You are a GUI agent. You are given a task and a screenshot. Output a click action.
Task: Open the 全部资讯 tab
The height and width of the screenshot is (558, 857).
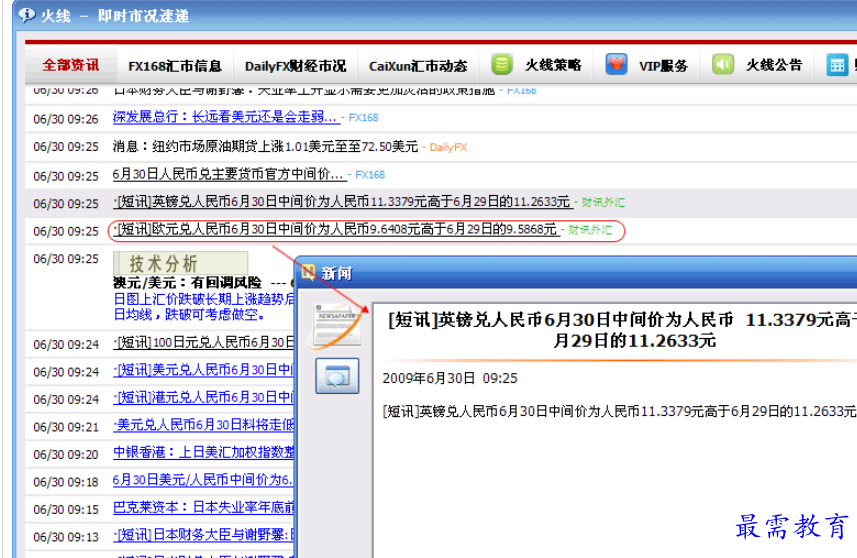coord(71,66)
